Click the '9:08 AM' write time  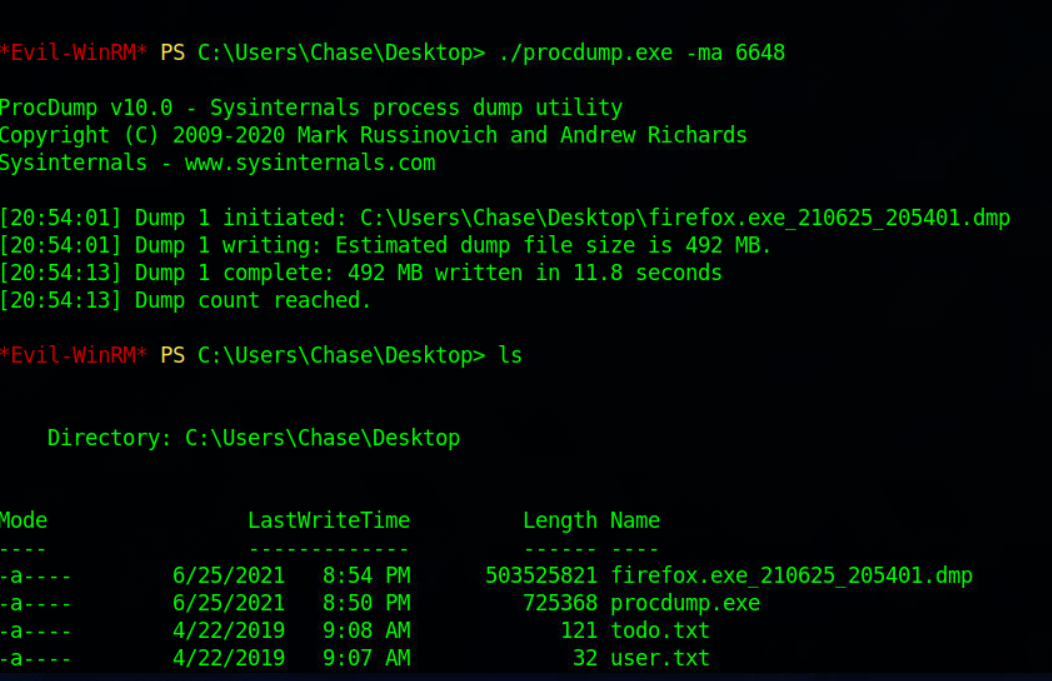[366, 631]
